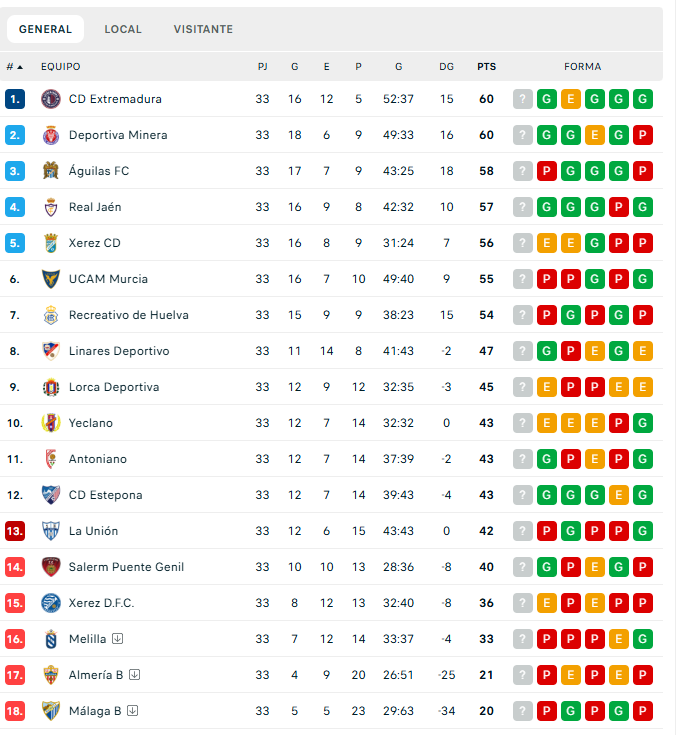Viewport: 676px width, 735px height.
Task: Click the Salerm Puente Genil crest
Action: coord(51,567)
